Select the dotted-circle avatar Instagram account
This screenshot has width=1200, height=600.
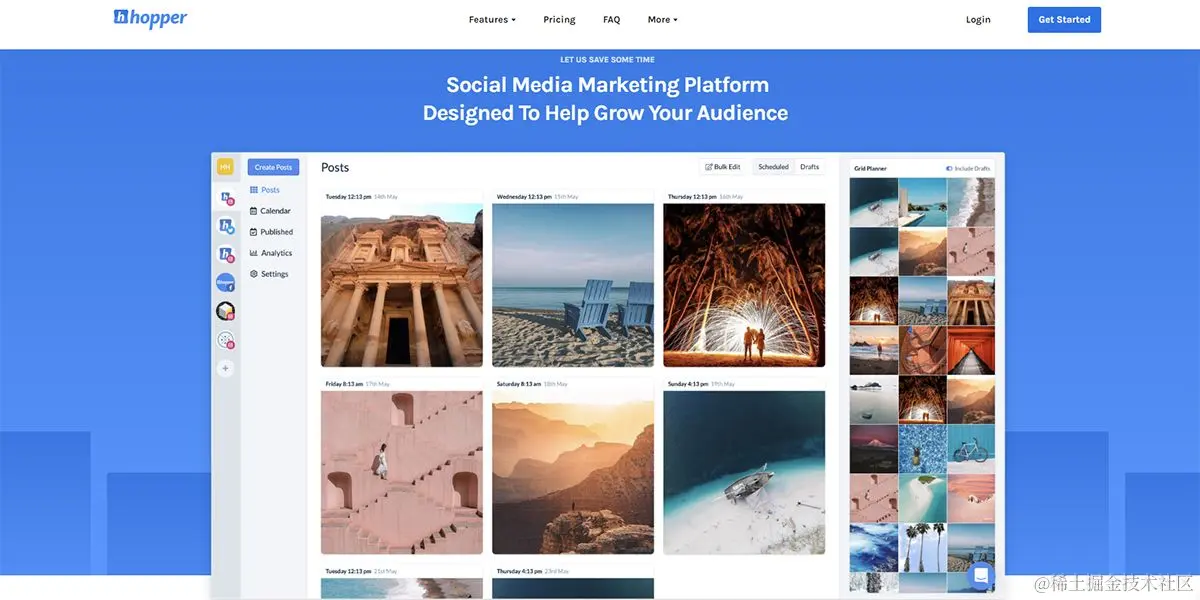coord(226,340)
